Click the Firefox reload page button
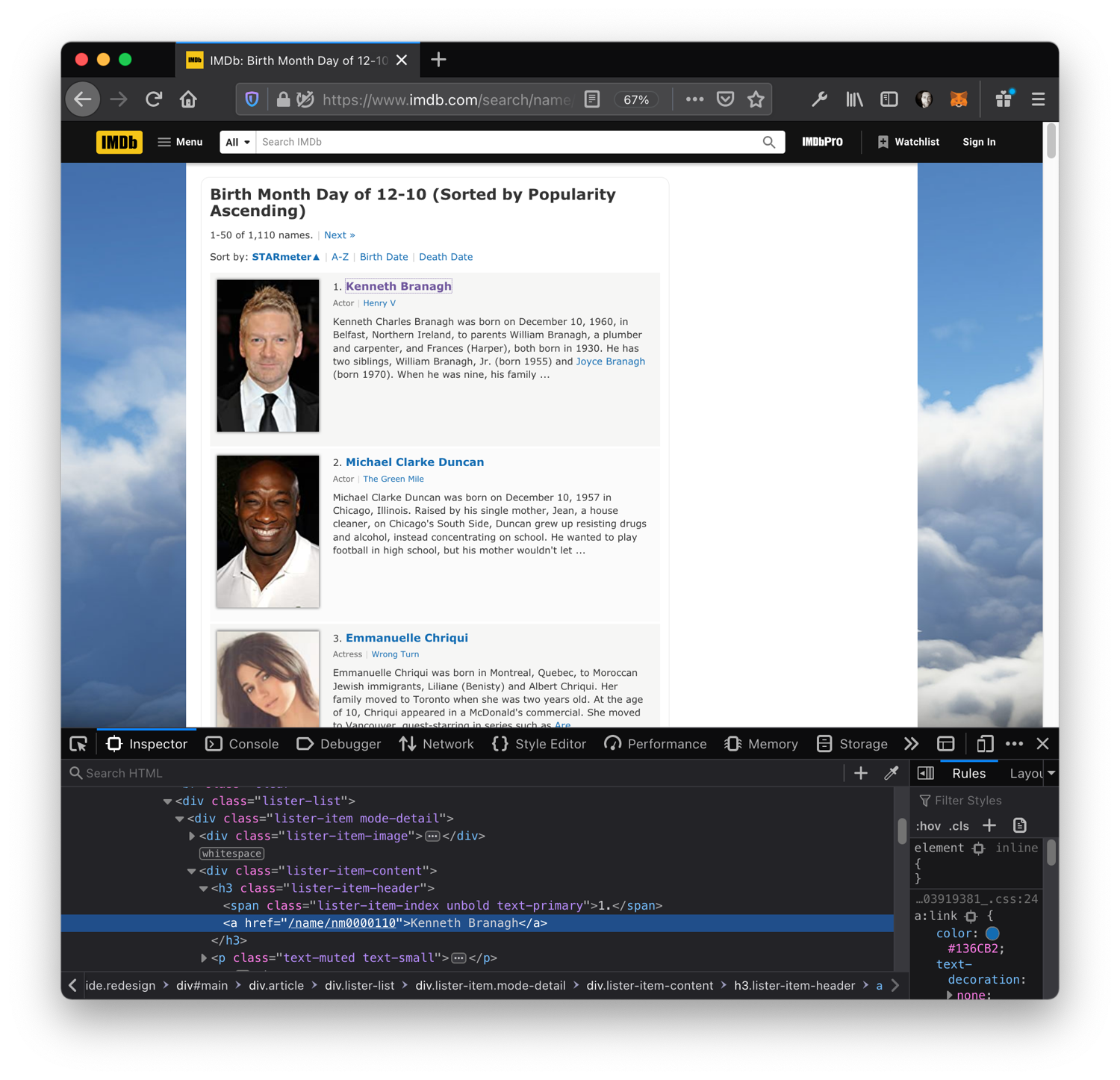 [154, 99]
